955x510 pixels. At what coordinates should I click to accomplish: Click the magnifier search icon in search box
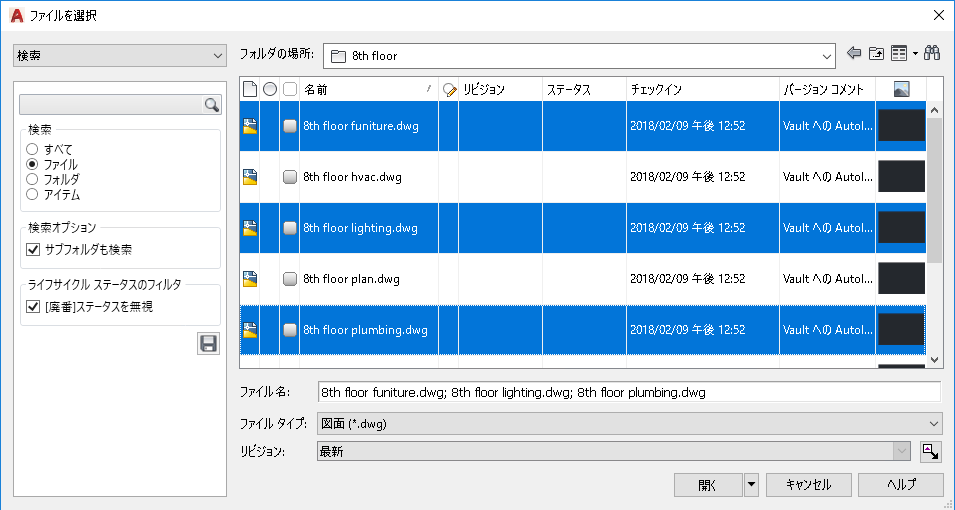click(211, 105)
